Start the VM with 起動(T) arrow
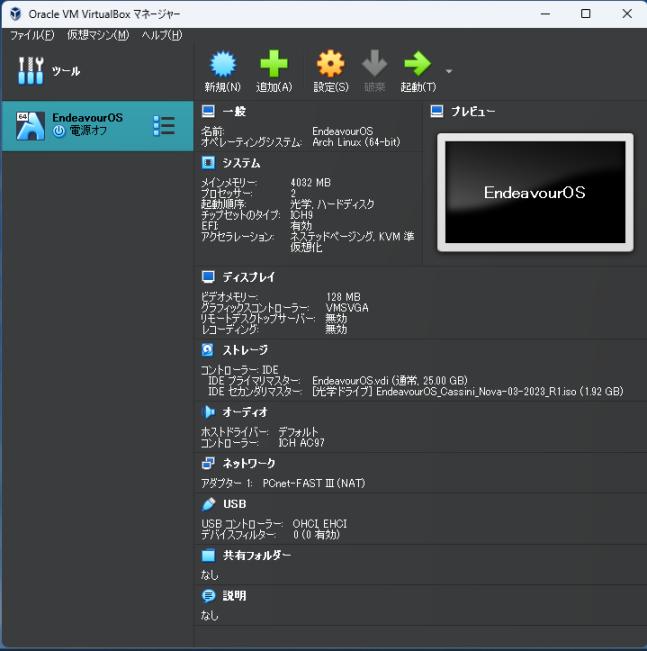The height and width of the screenshot is (651, 647). click(x=417, y=64)
